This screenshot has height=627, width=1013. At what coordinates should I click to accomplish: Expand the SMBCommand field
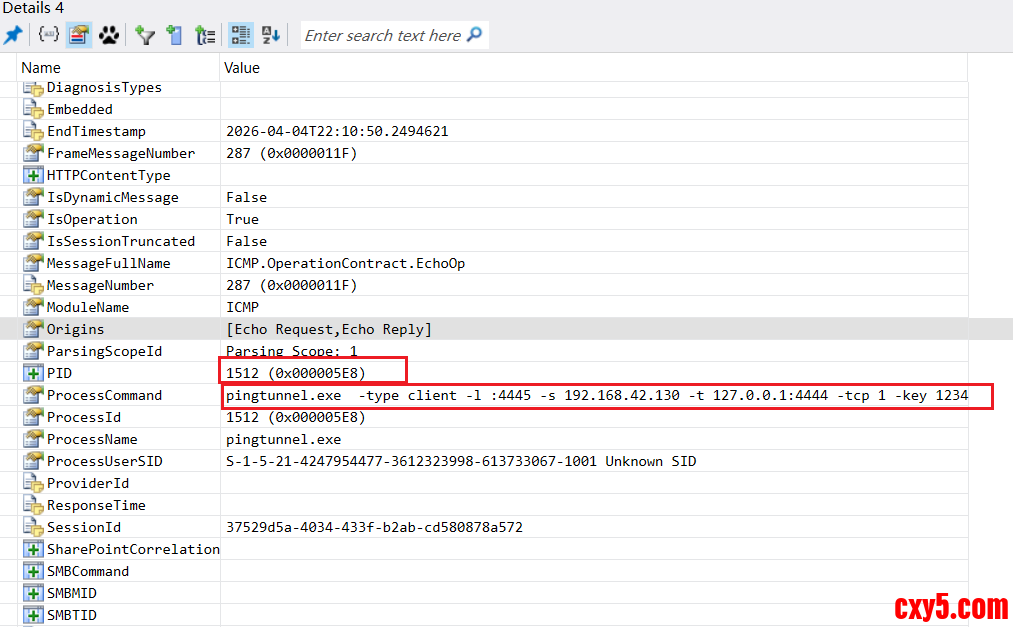tap(33, 571)
